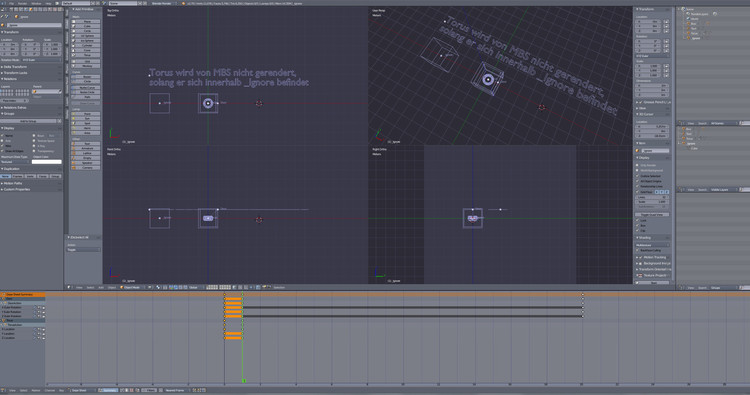This screenshot has height=395, width=750.
Task: Add a Cone mesh primitive
Action: coord(86,50)
